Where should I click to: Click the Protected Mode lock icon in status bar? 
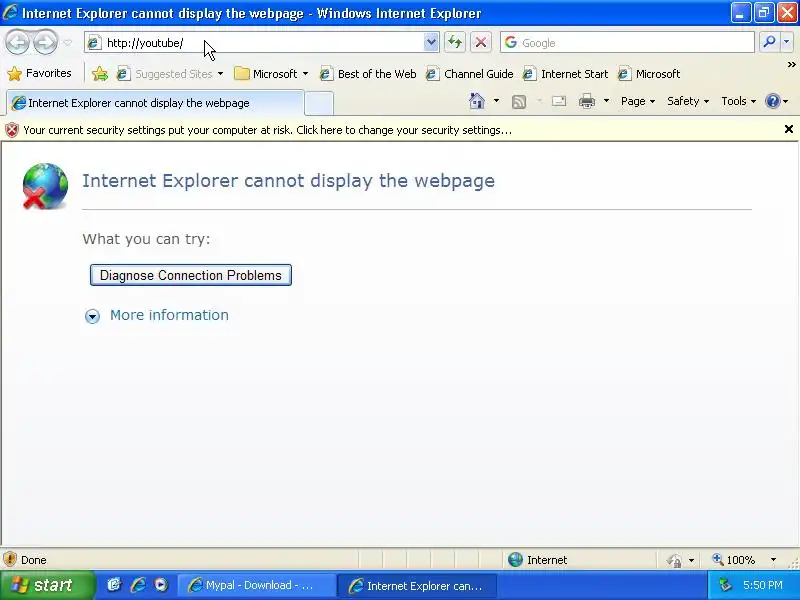(674, 560)
